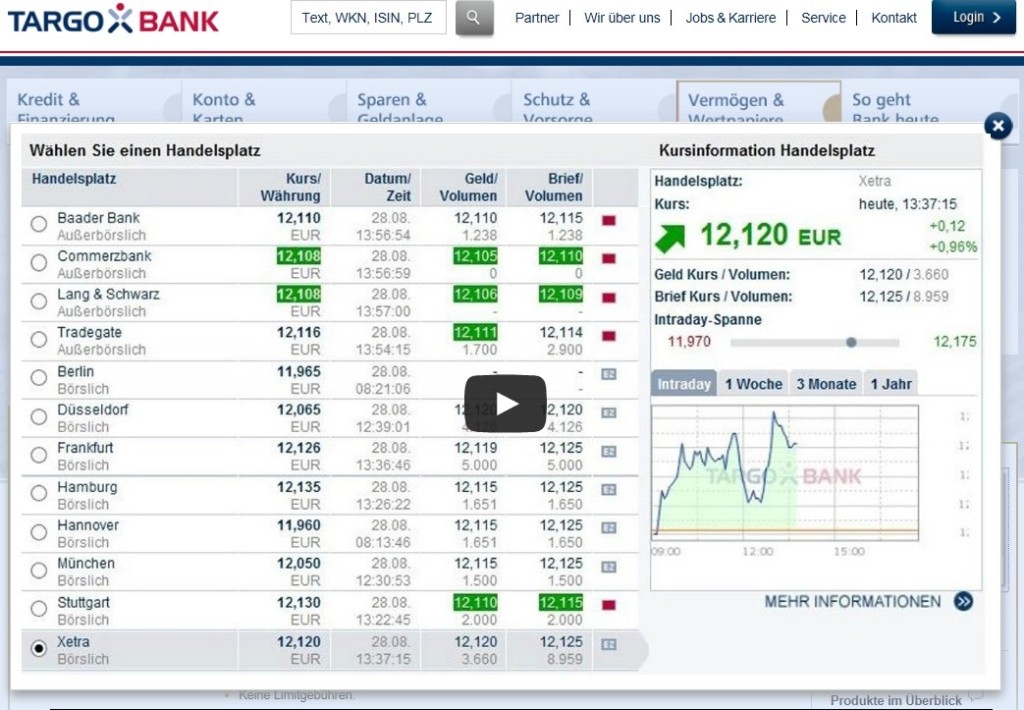
Task: Select Lang & Schwarz trading venue
Action: tap(39, 301)
